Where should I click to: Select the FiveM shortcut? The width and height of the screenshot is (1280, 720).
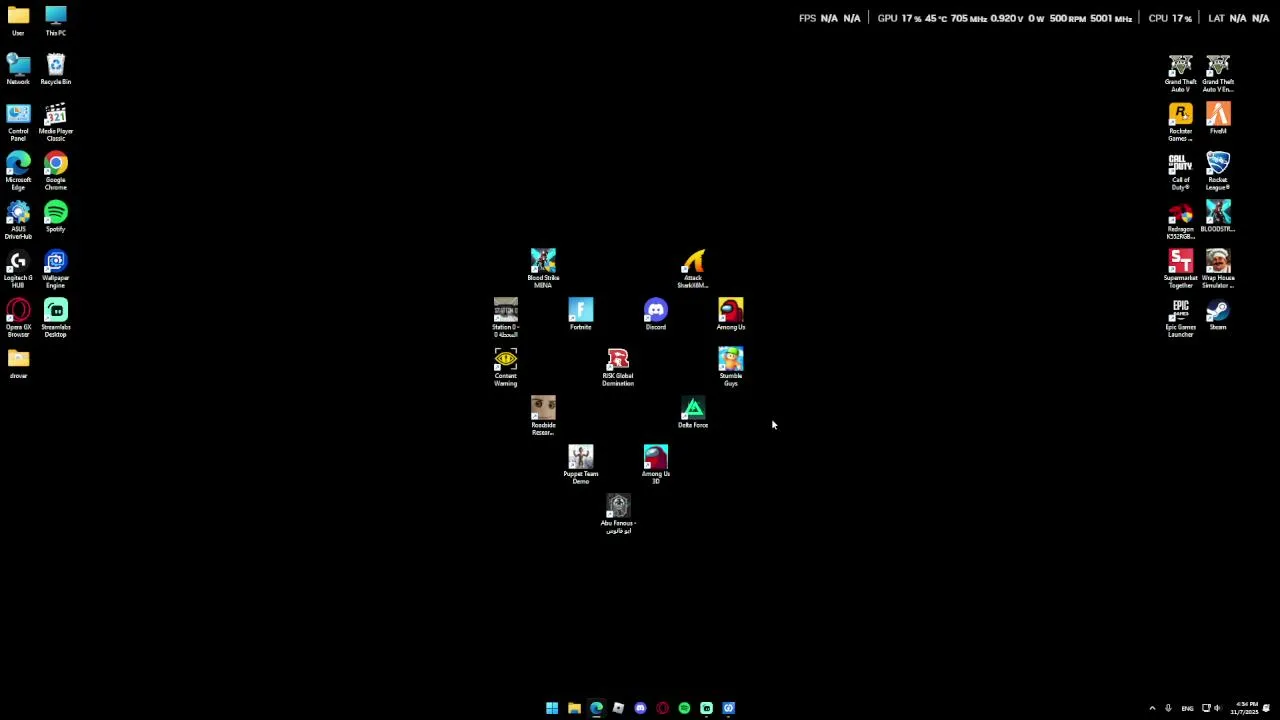pyautogui.click(x=1218, y=119)
